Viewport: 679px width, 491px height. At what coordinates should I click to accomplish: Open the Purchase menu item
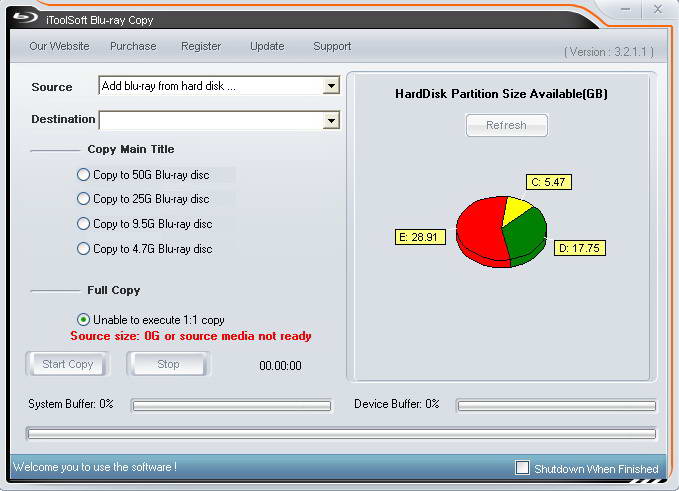[133, 46]
